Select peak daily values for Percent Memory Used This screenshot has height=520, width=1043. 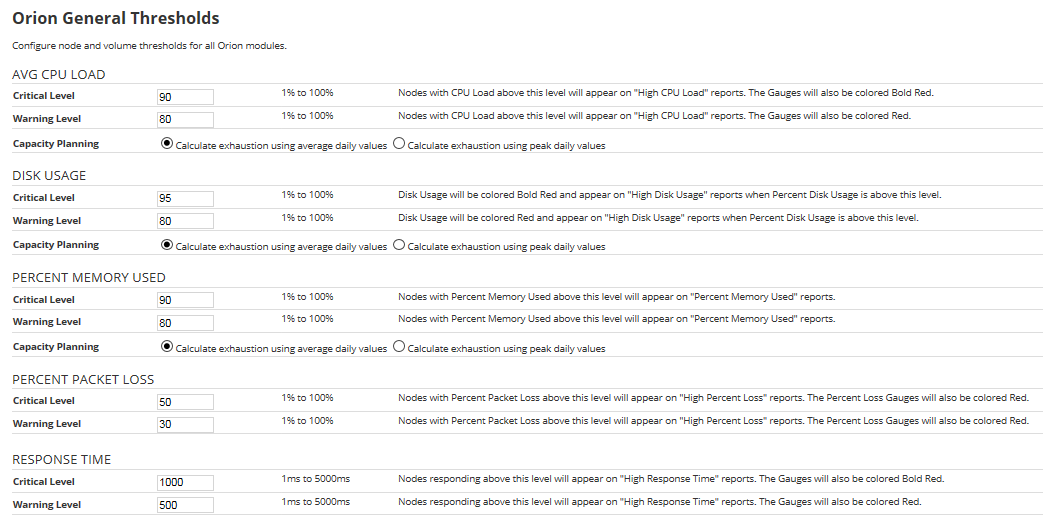(398, 346)
